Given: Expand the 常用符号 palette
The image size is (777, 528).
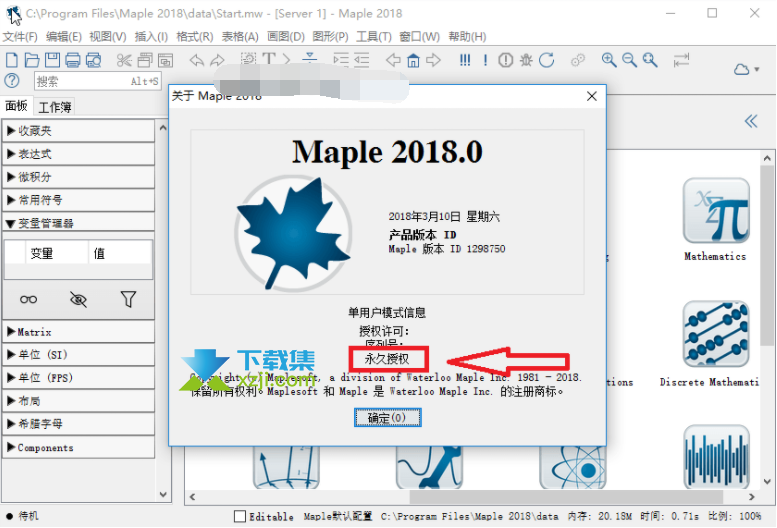Looking at the screenshot, I should (x=78, y=200).
